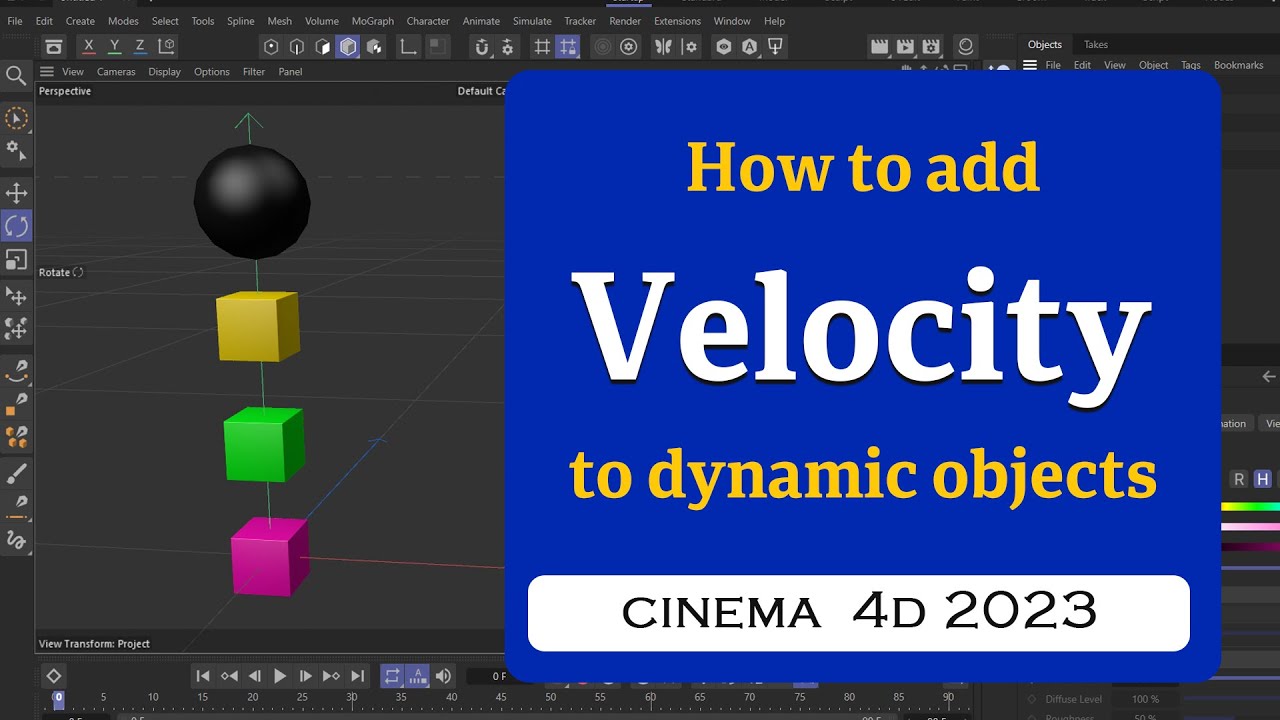Toggle loop playback mode
Image resolution: width=1280 pixels, height=720 pixels.
coord(392,676)
